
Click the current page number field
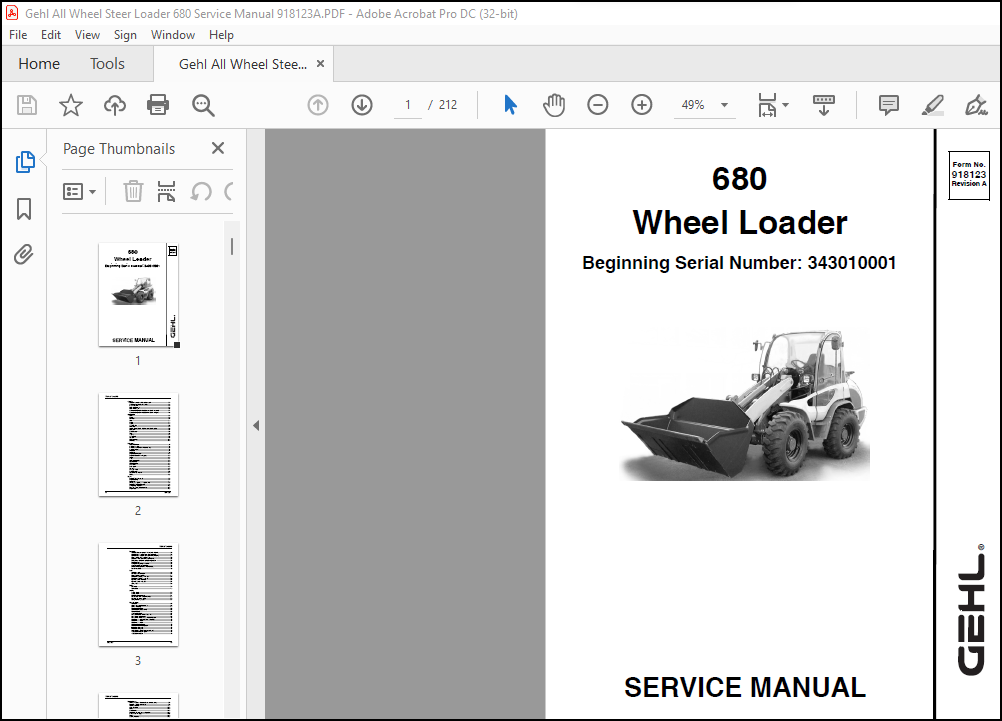point(408,105)
